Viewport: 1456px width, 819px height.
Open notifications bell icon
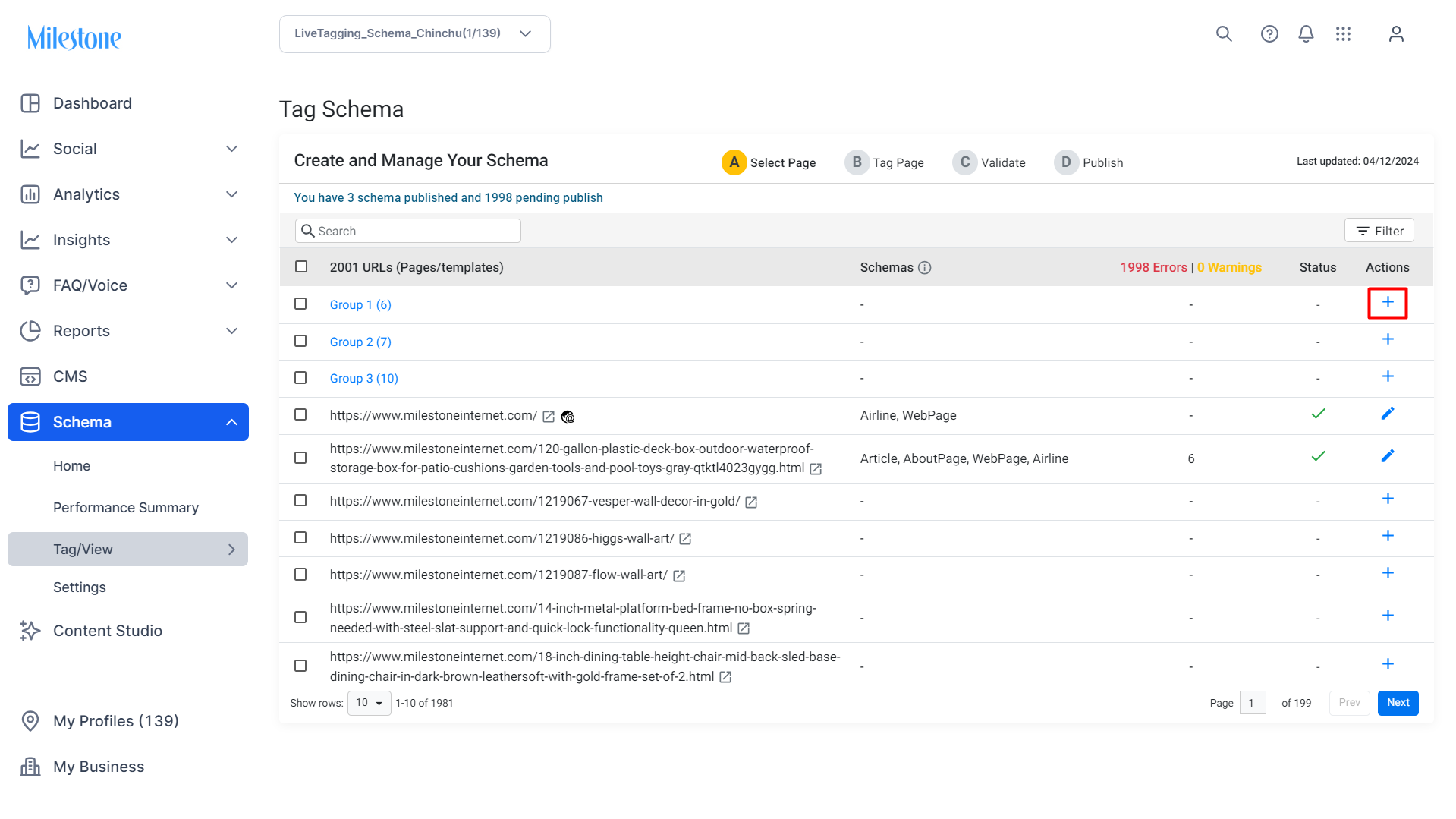click(1306, 34)
